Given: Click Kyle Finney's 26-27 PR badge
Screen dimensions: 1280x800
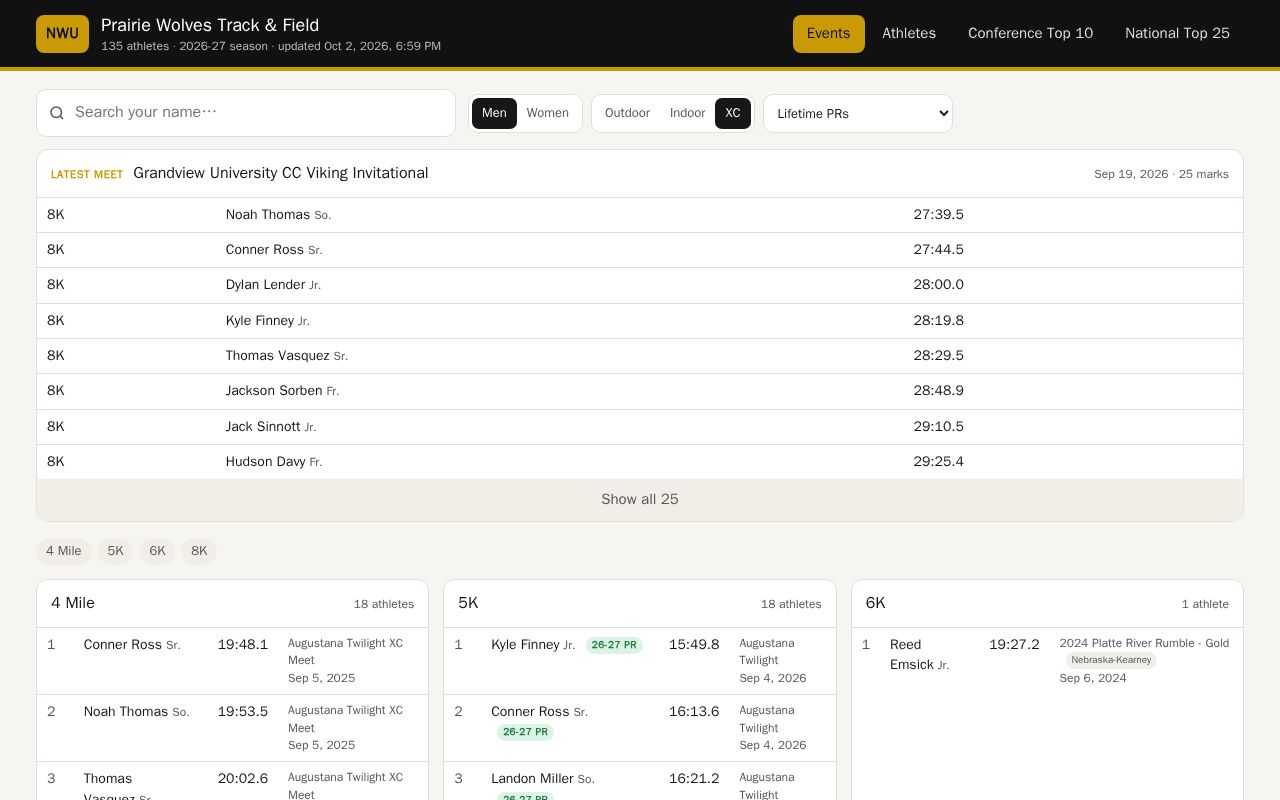Looking at the screenshot, I should [614, 645].
